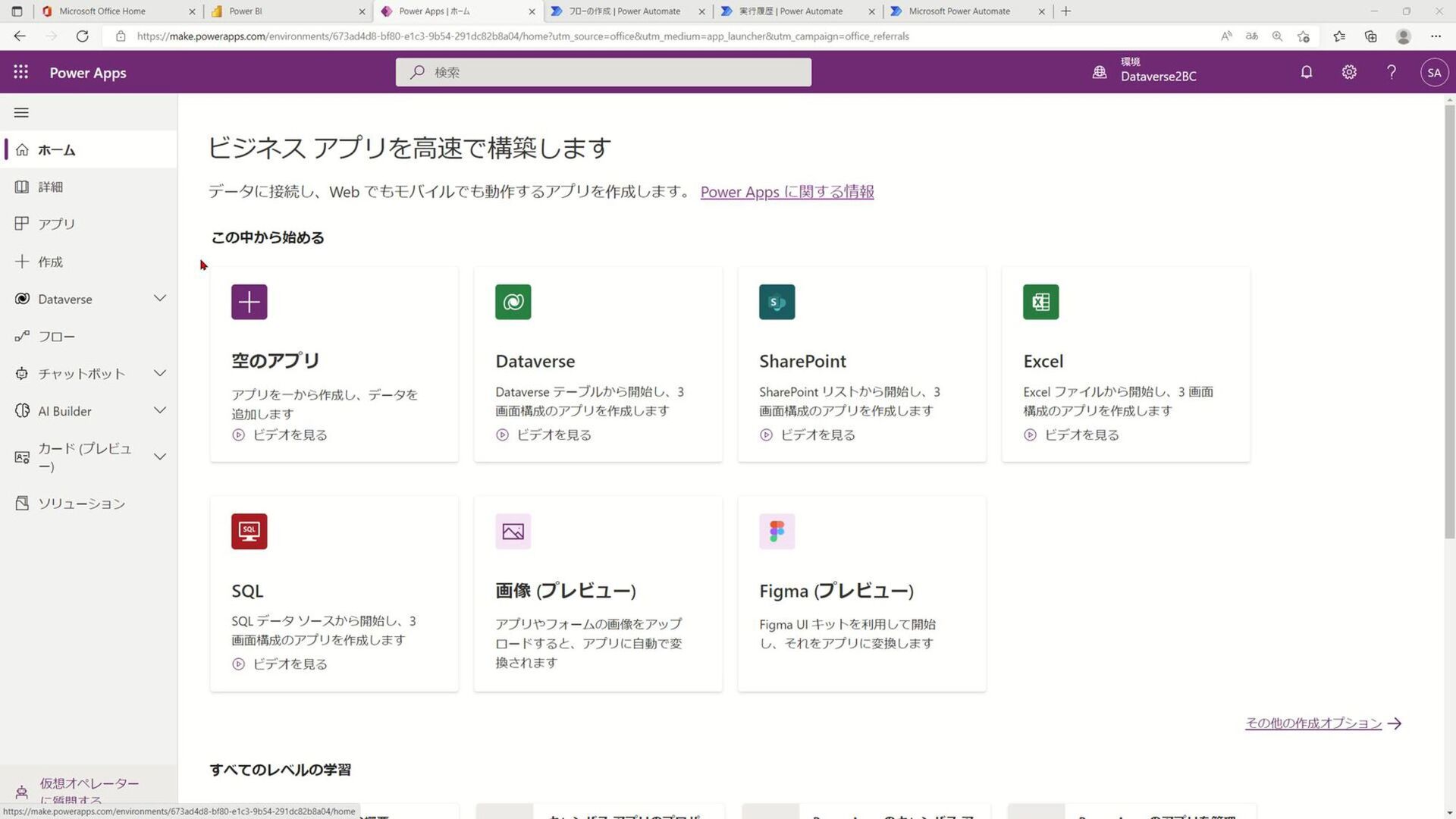This screenshot has width=1456, height=819.
Task: Click the green Dataverse card icon
Action: pos(513,302)
